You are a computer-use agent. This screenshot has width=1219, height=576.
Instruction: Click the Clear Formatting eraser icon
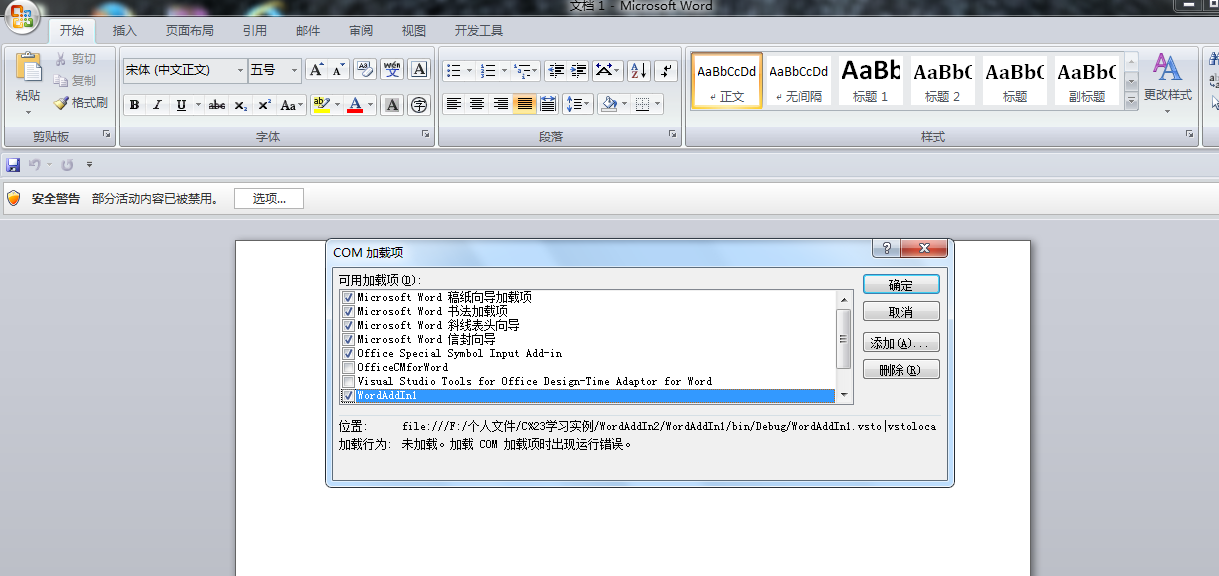[x=365, y=70]
